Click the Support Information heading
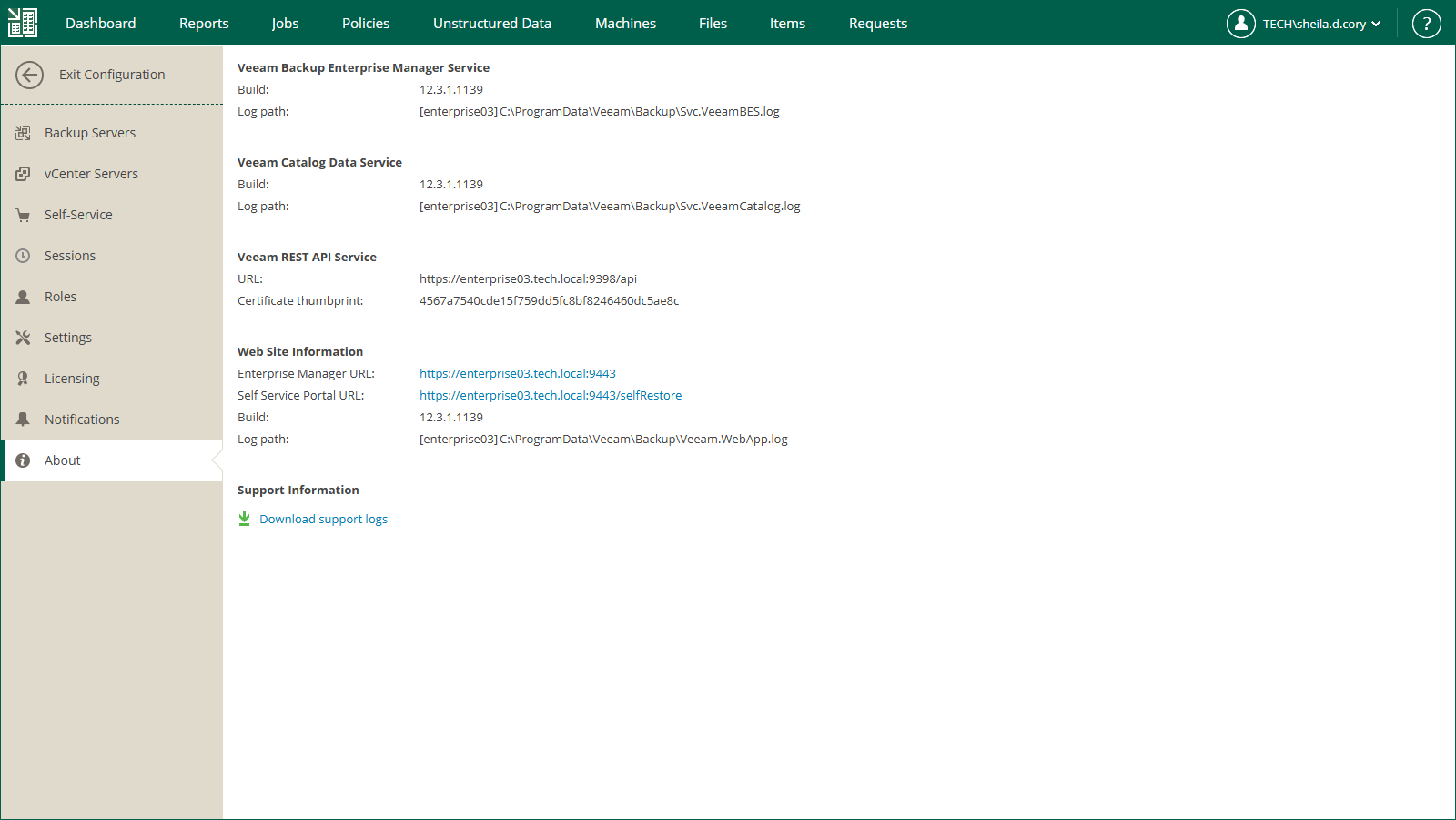The width and height of the screenshot is (1456, 820). pyautogui.click(x=298, y=491)
